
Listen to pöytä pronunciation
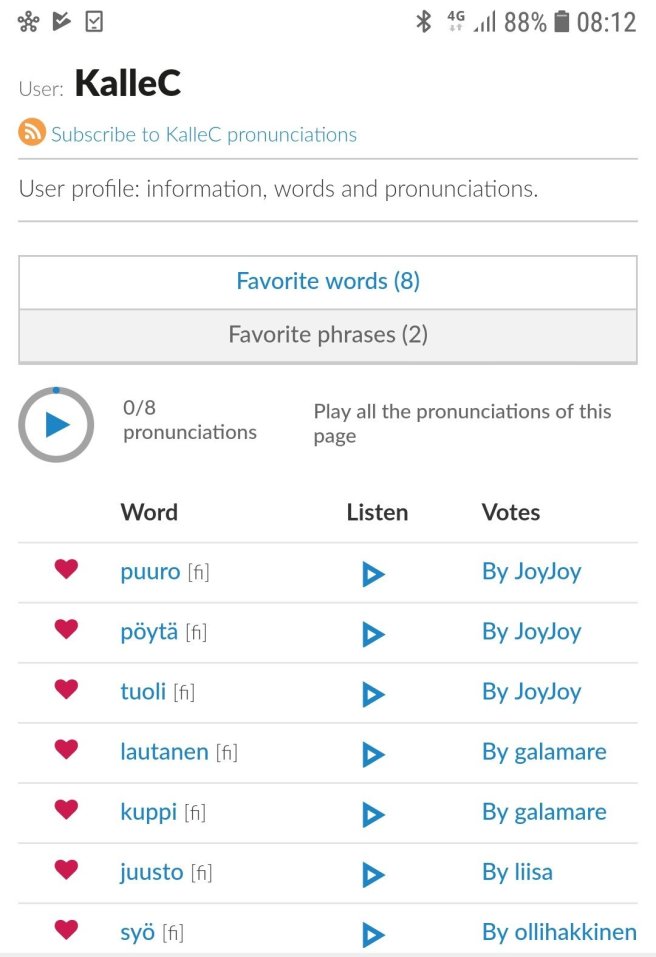click(x=373, y=634)
